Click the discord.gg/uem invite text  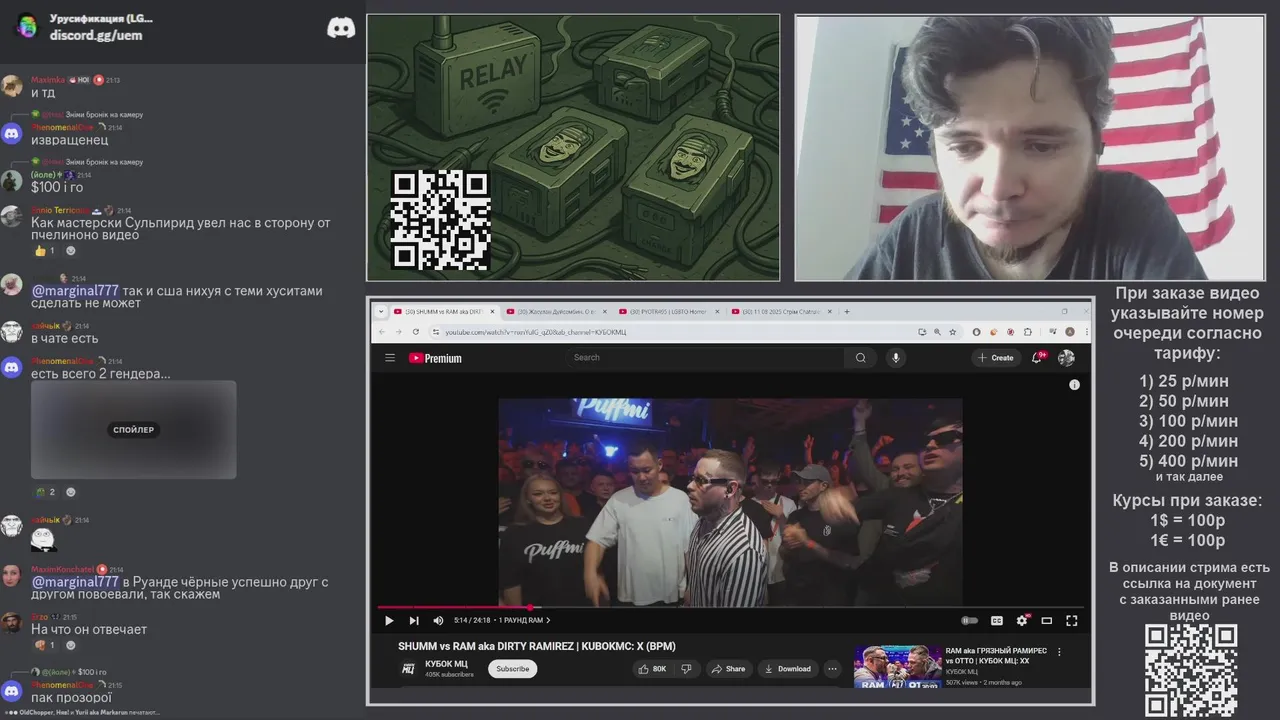coord(96,35)
